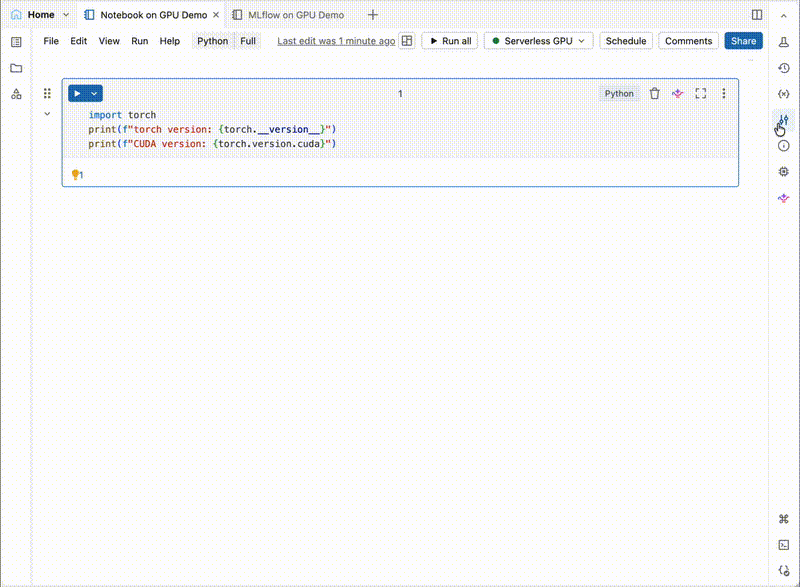Screen dimensions: 800x587
Task: Open the Comments panel button
Action: (688, 41)
